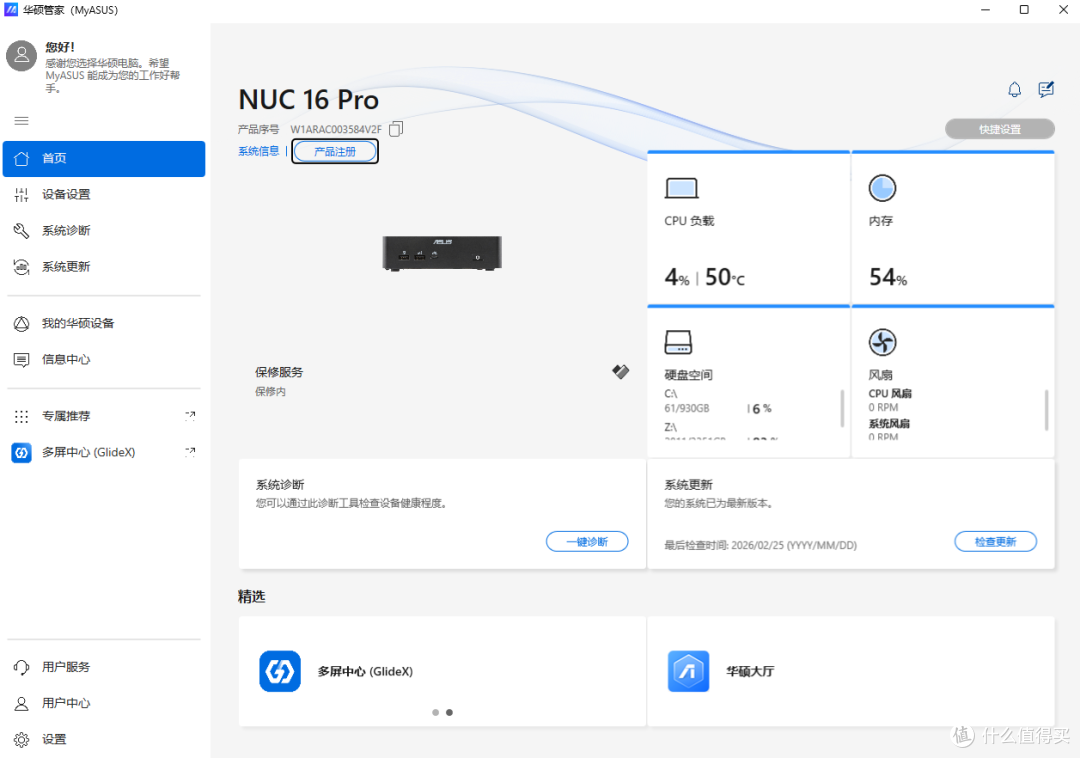Copy the product serial number

click(396, 129)
